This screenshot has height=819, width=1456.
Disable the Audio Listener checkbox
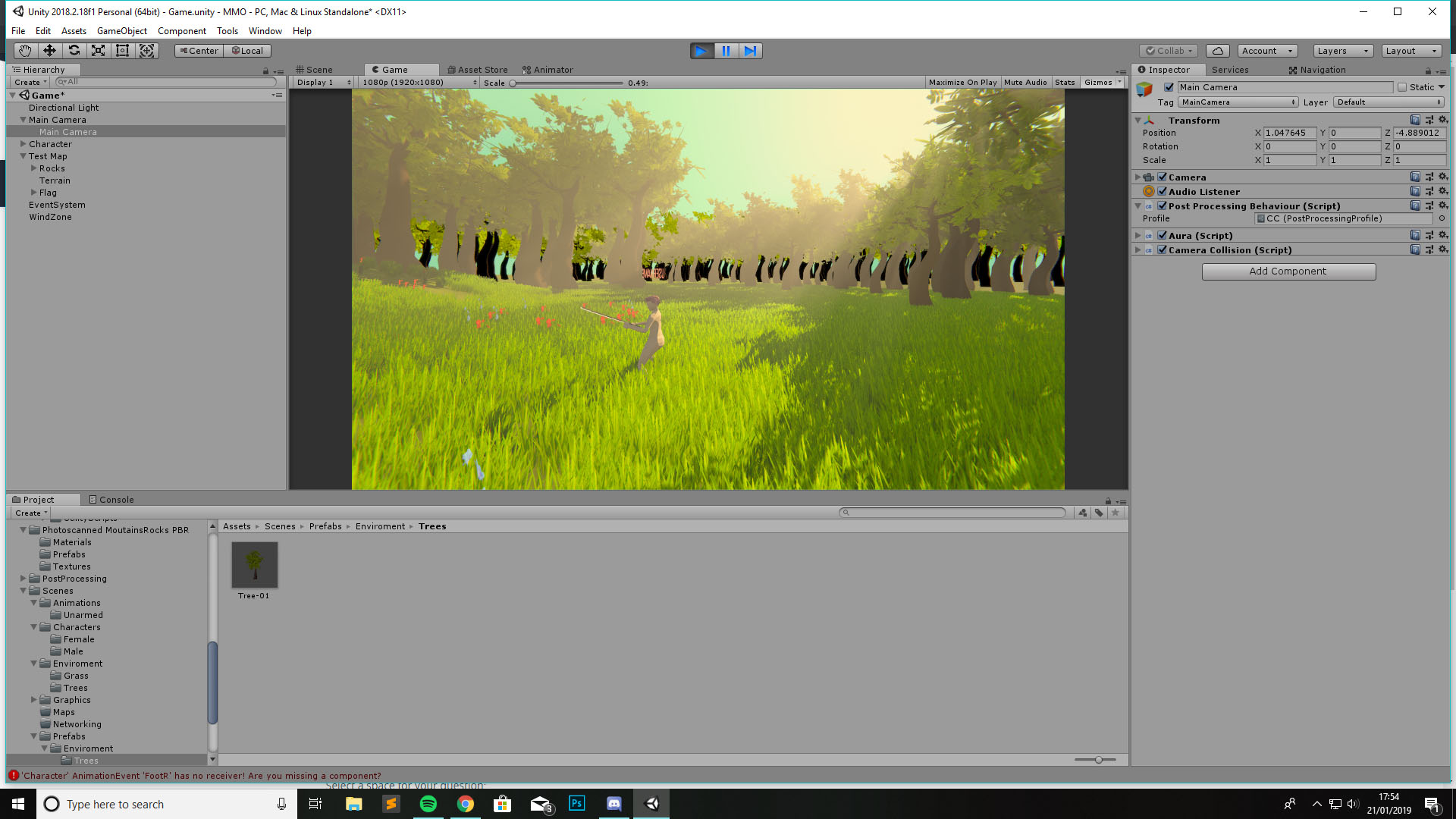[x=1162, y=191]
